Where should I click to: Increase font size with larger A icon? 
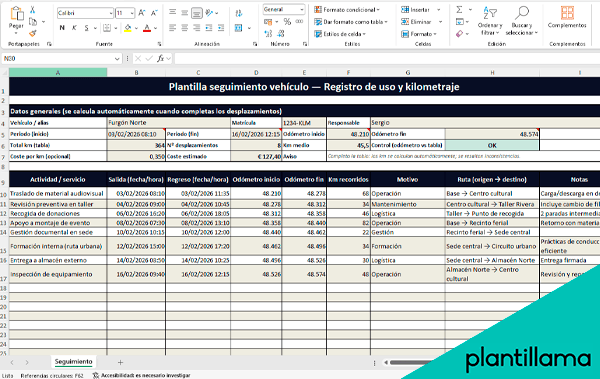click(x=142, y=13)
